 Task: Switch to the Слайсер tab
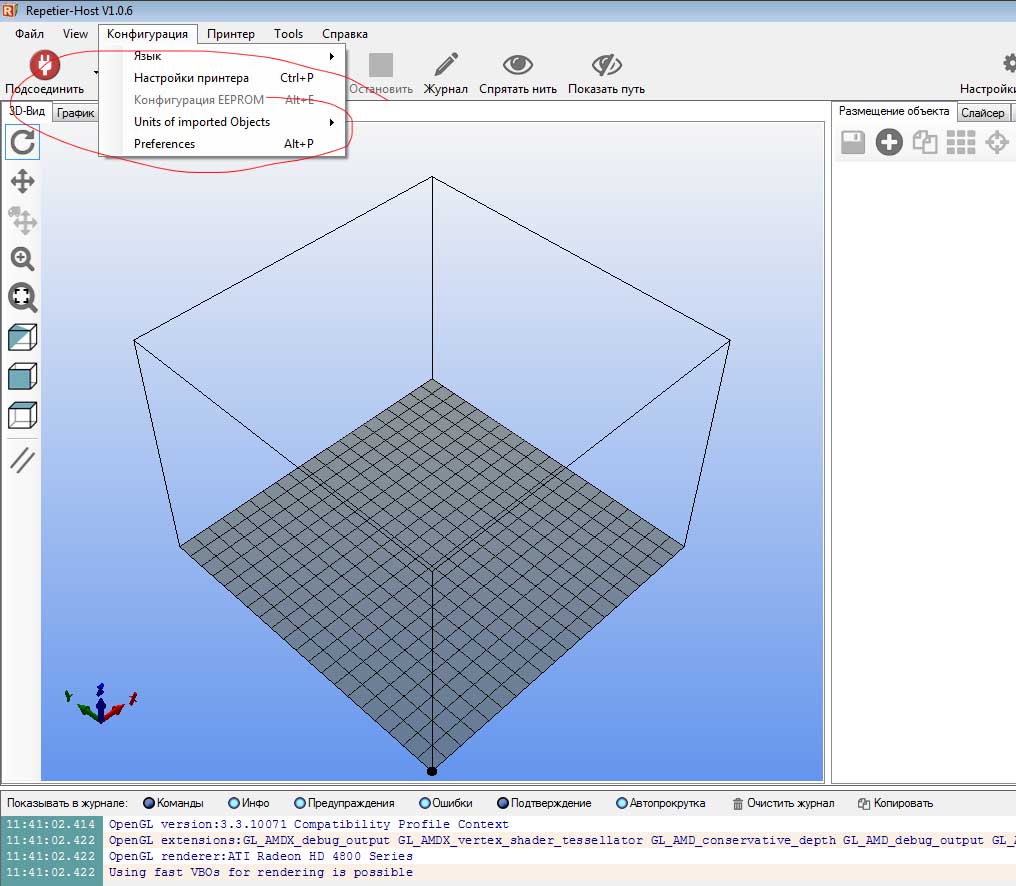click(x=982, y=112)
